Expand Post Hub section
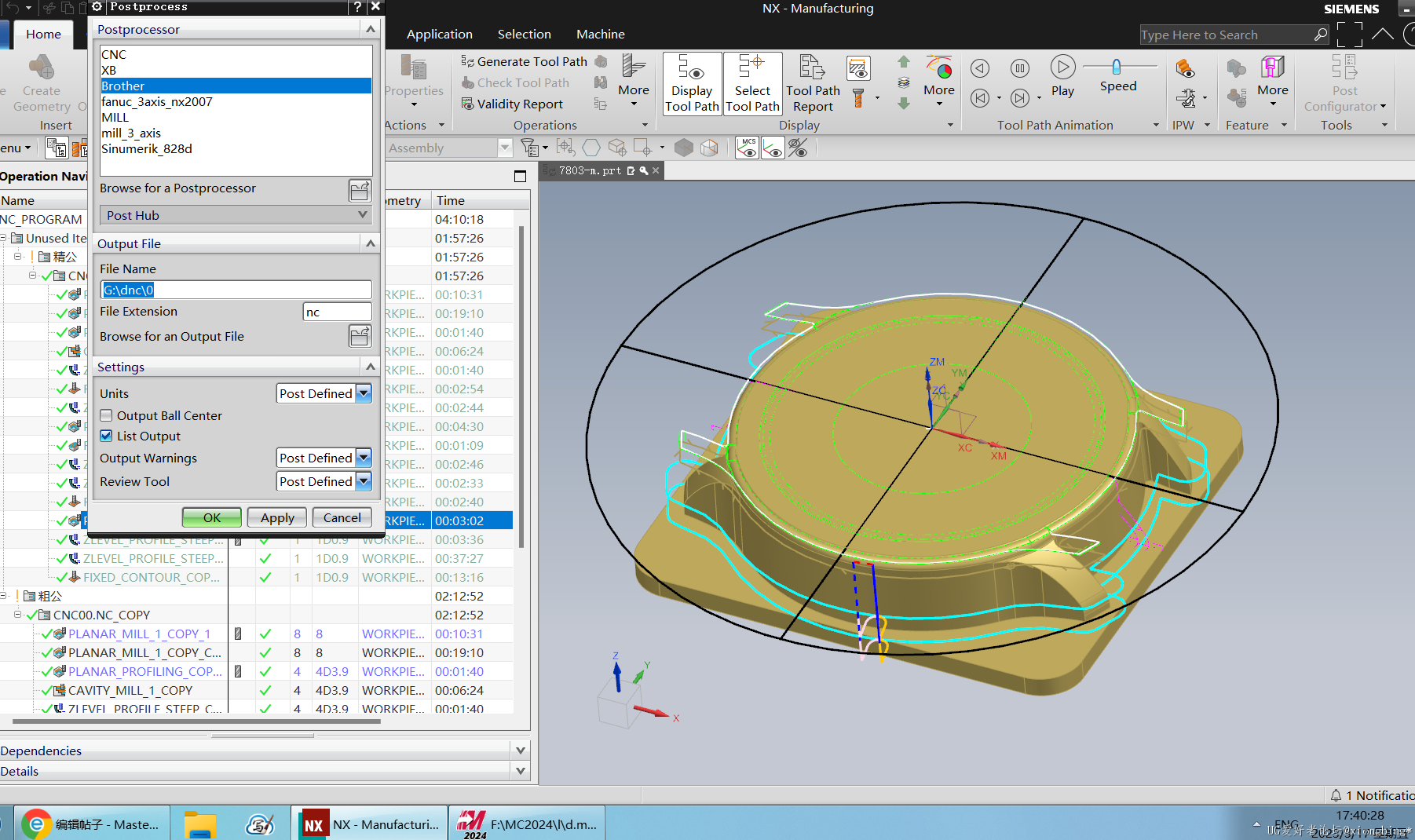This screenshot has width=1415, height=840. pyautogui.click(x=236, y=215)
